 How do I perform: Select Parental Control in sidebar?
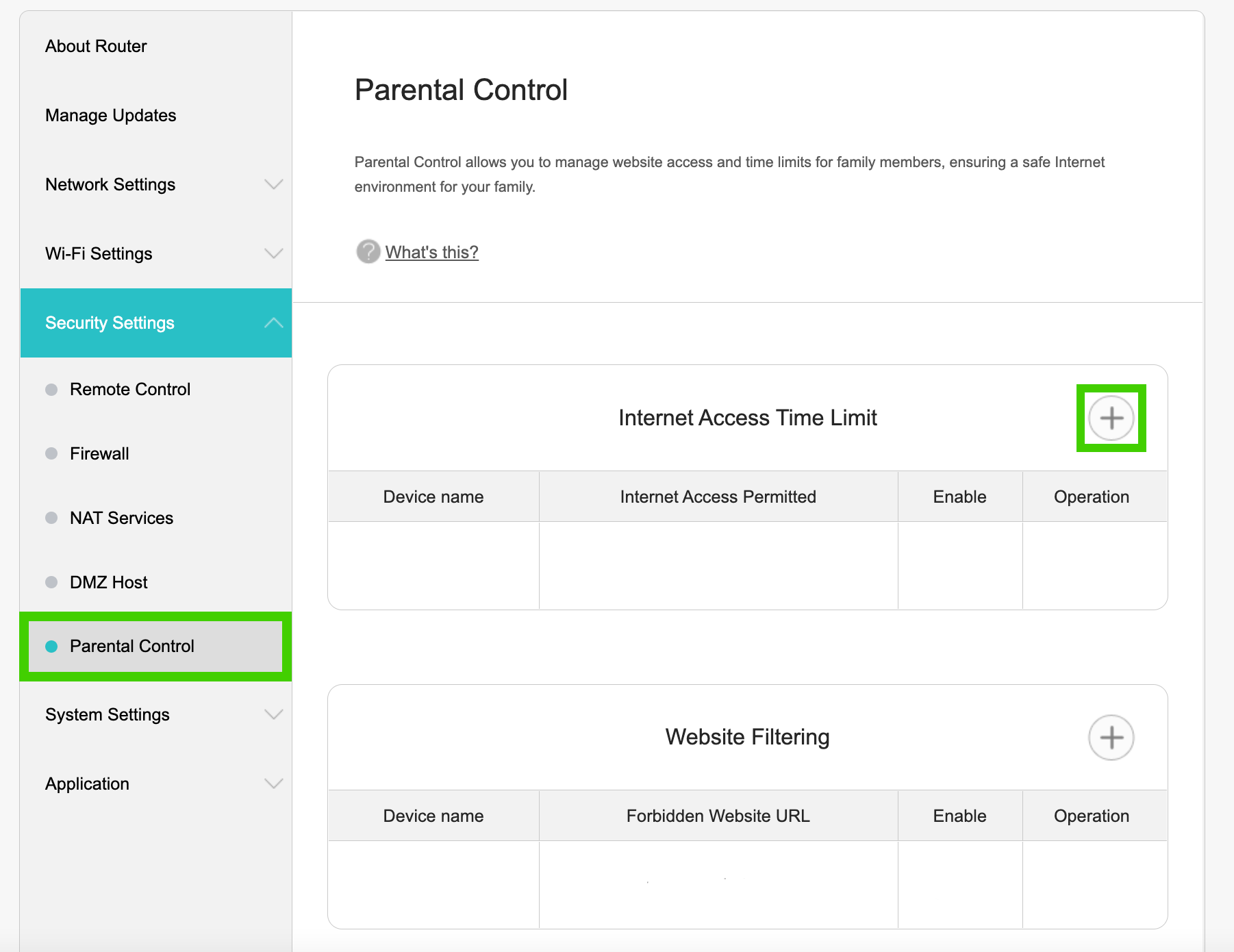131,646
